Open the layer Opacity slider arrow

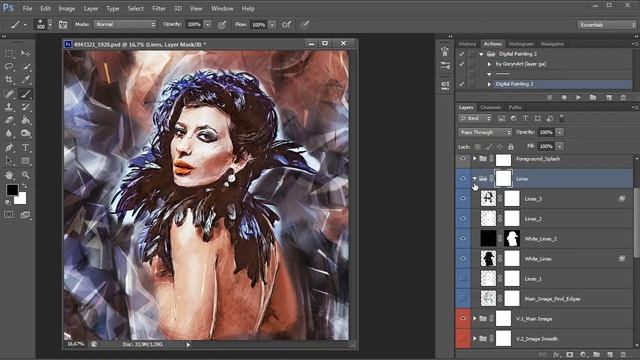pos(560,132)
